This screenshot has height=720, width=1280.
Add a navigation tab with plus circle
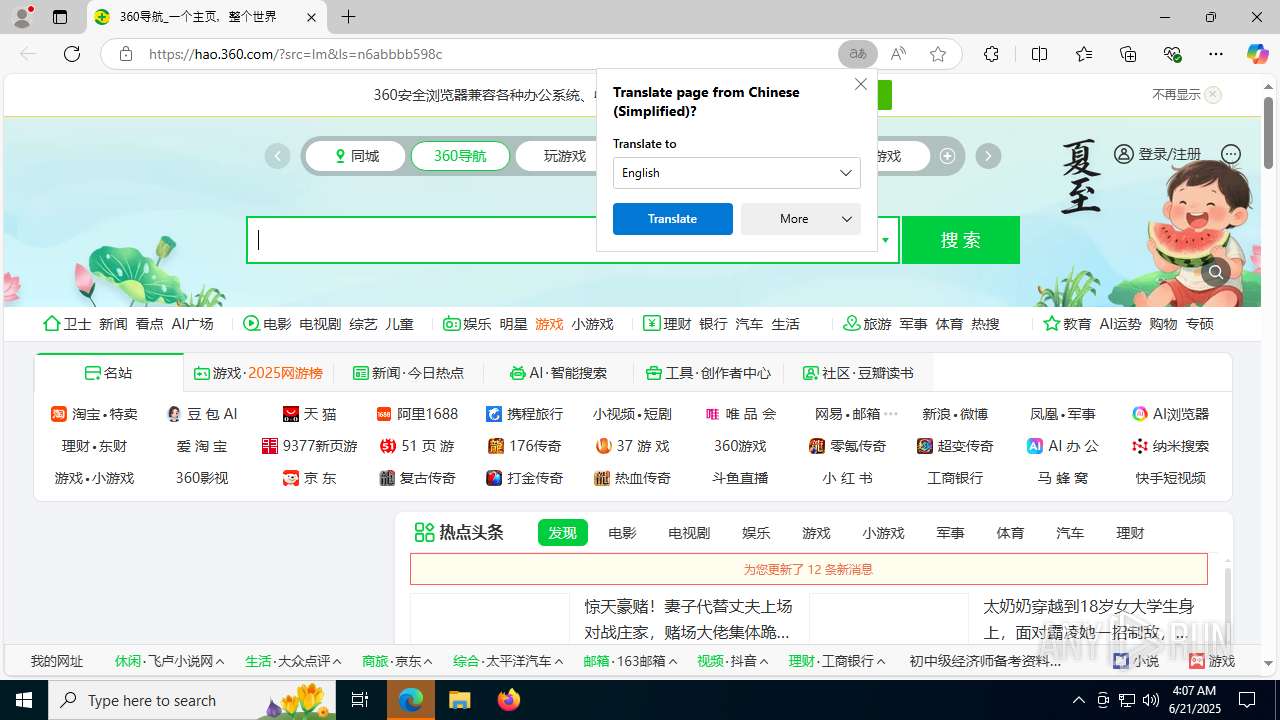[947, 156]
